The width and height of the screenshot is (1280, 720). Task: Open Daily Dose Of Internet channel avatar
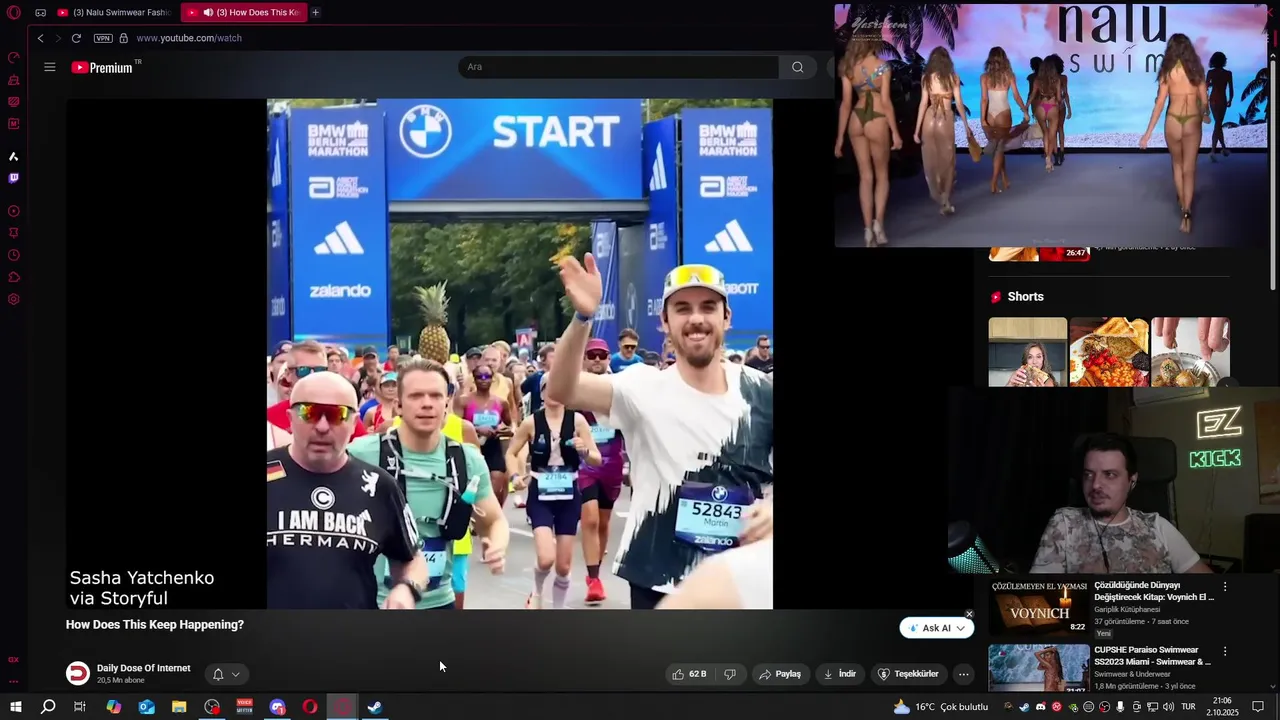point(78,673)
